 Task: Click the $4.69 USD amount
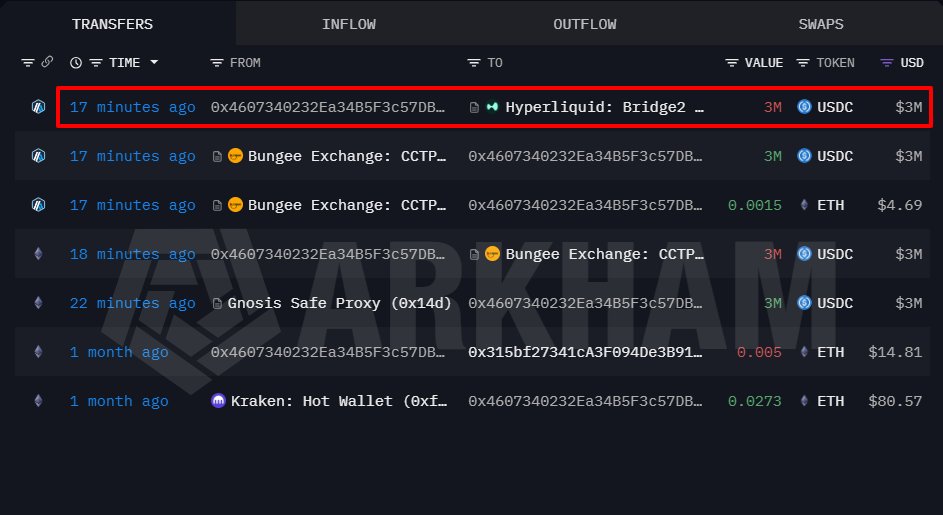click(x=900, y=205)
